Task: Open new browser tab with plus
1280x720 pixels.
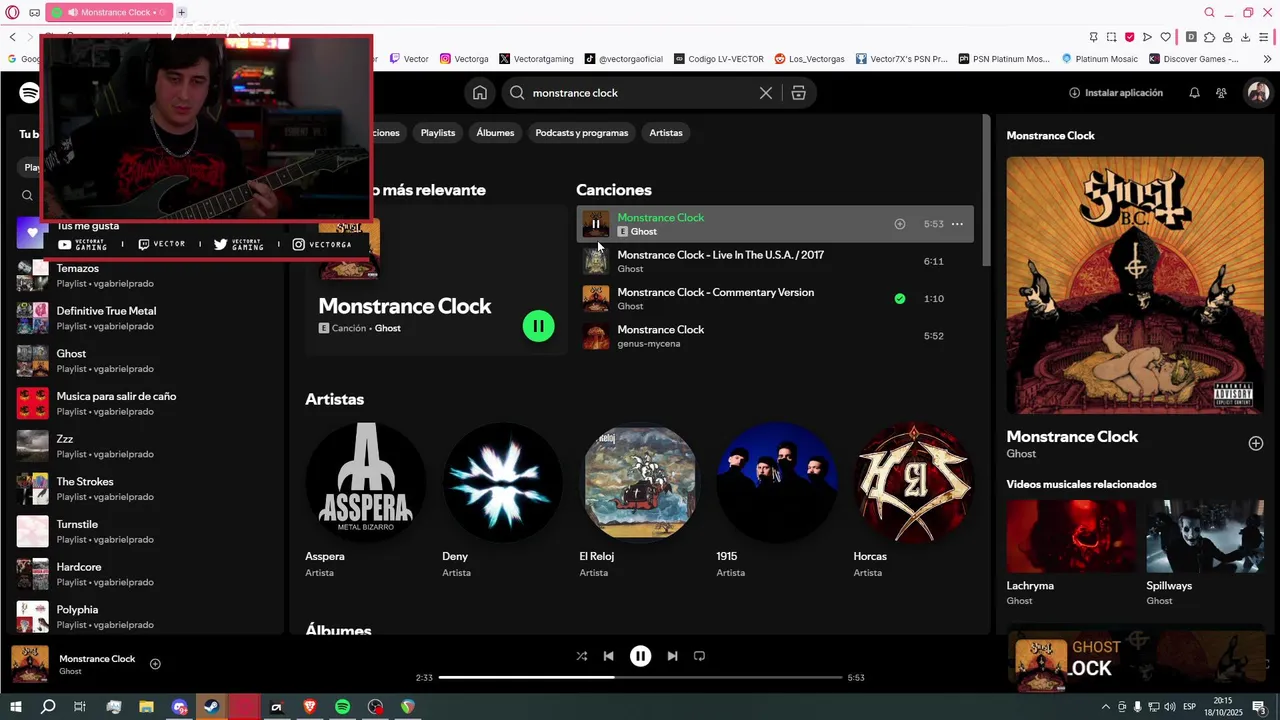Action: 181,12
